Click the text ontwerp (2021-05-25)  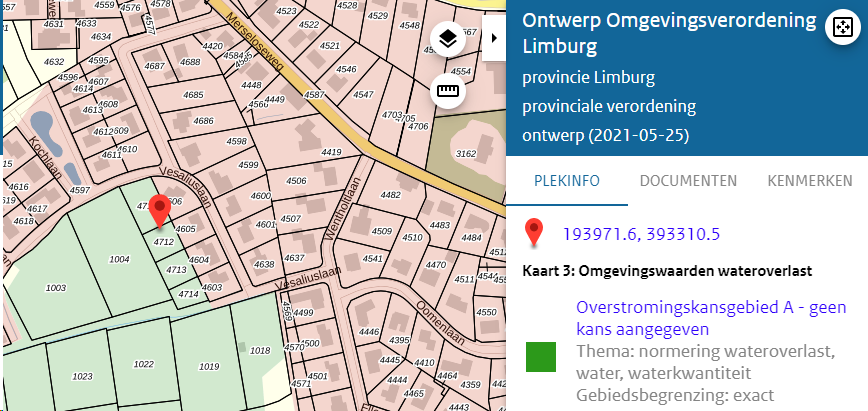[x=606, y=136]
